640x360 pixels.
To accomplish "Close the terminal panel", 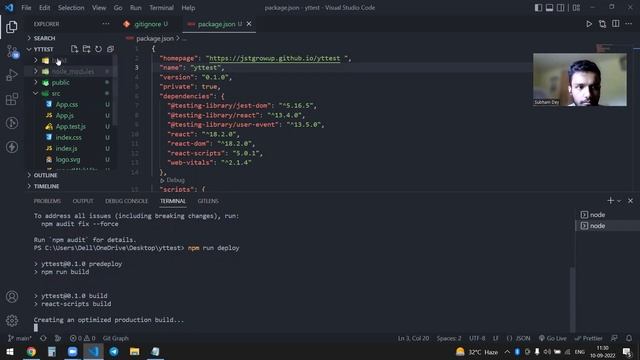I will click(630, 200).
